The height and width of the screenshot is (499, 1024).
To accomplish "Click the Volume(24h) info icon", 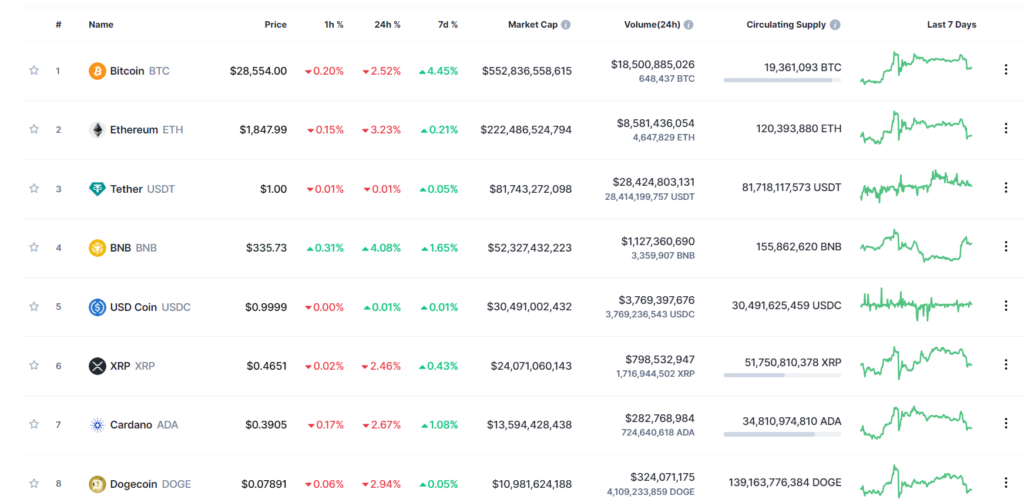I will [x=688, y=25].
